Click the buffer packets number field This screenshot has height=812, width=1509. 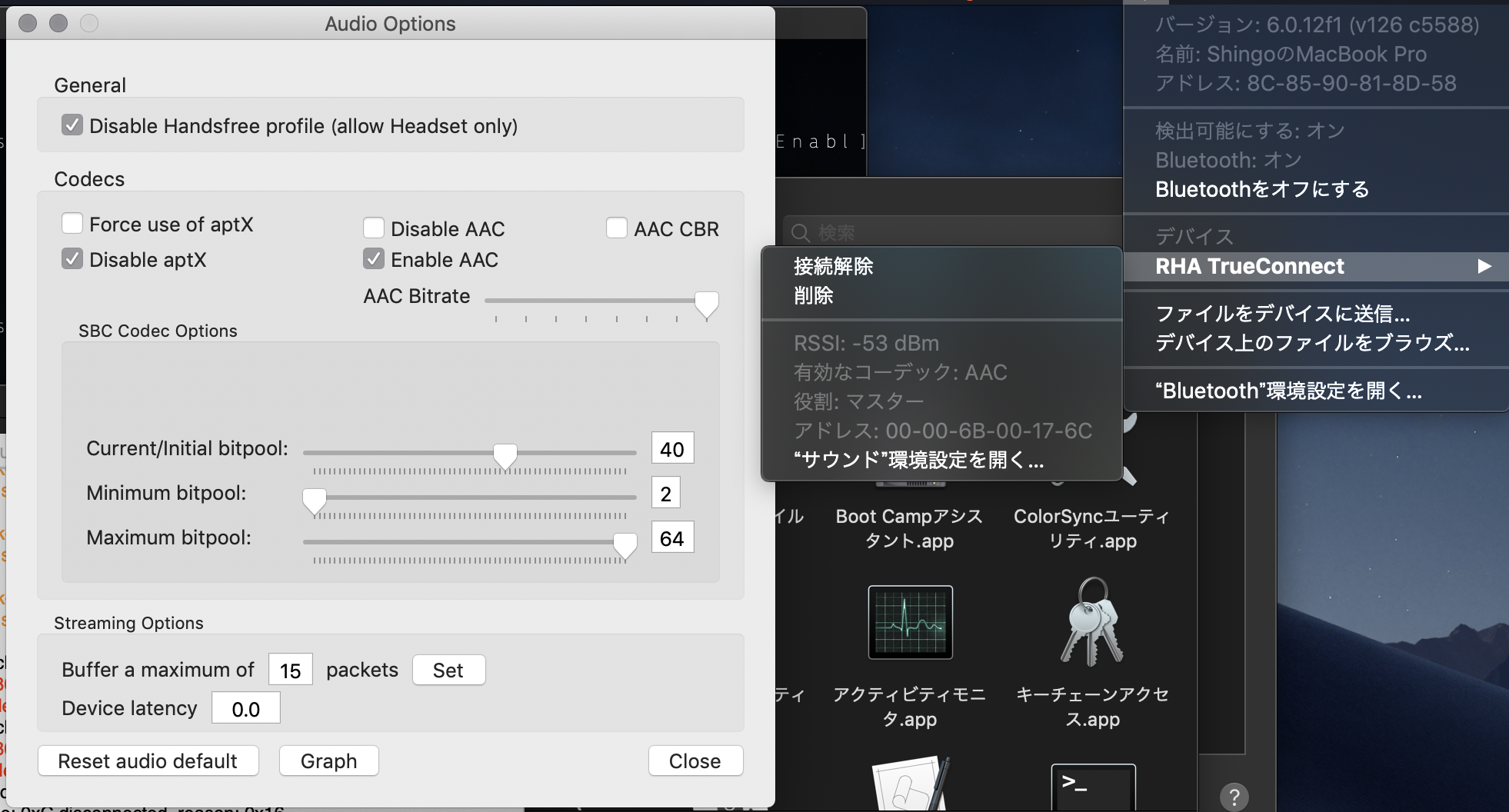pos(291,670)
